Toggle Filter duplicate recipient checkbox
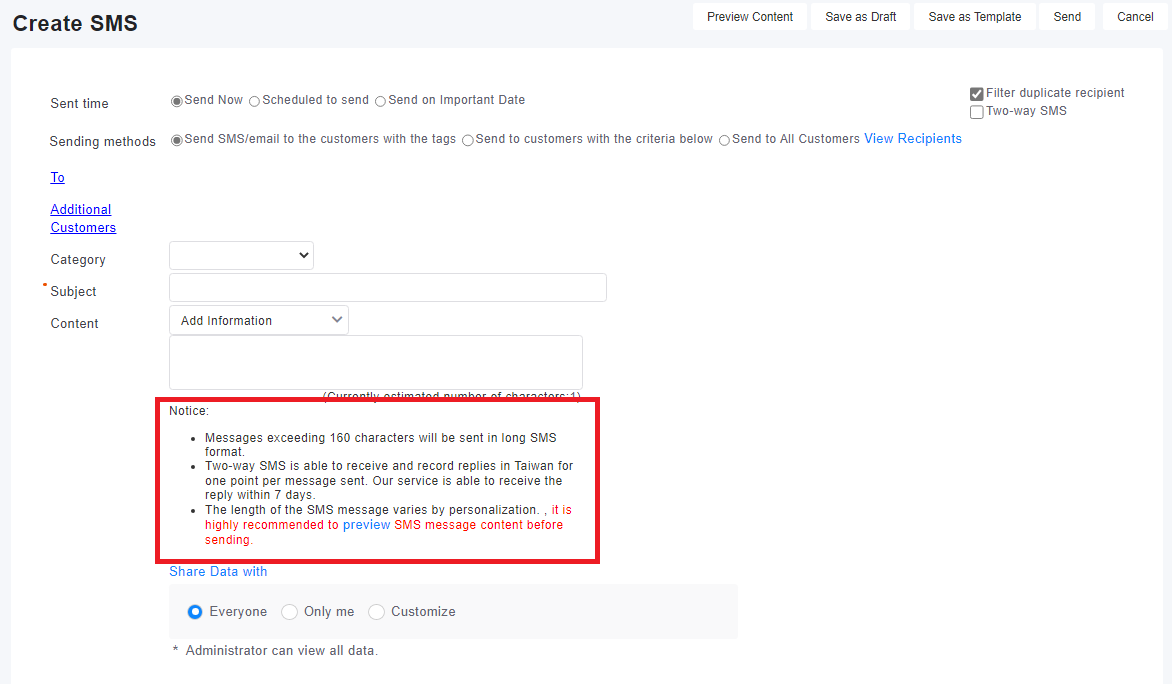 click(x=977, y=94)
